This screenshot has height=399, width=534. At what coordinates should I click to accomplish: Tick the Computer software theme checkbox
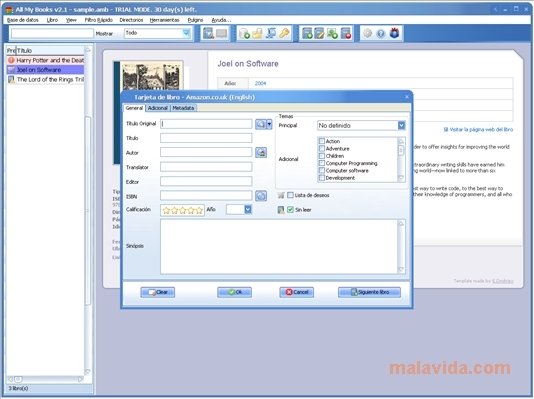321,171
